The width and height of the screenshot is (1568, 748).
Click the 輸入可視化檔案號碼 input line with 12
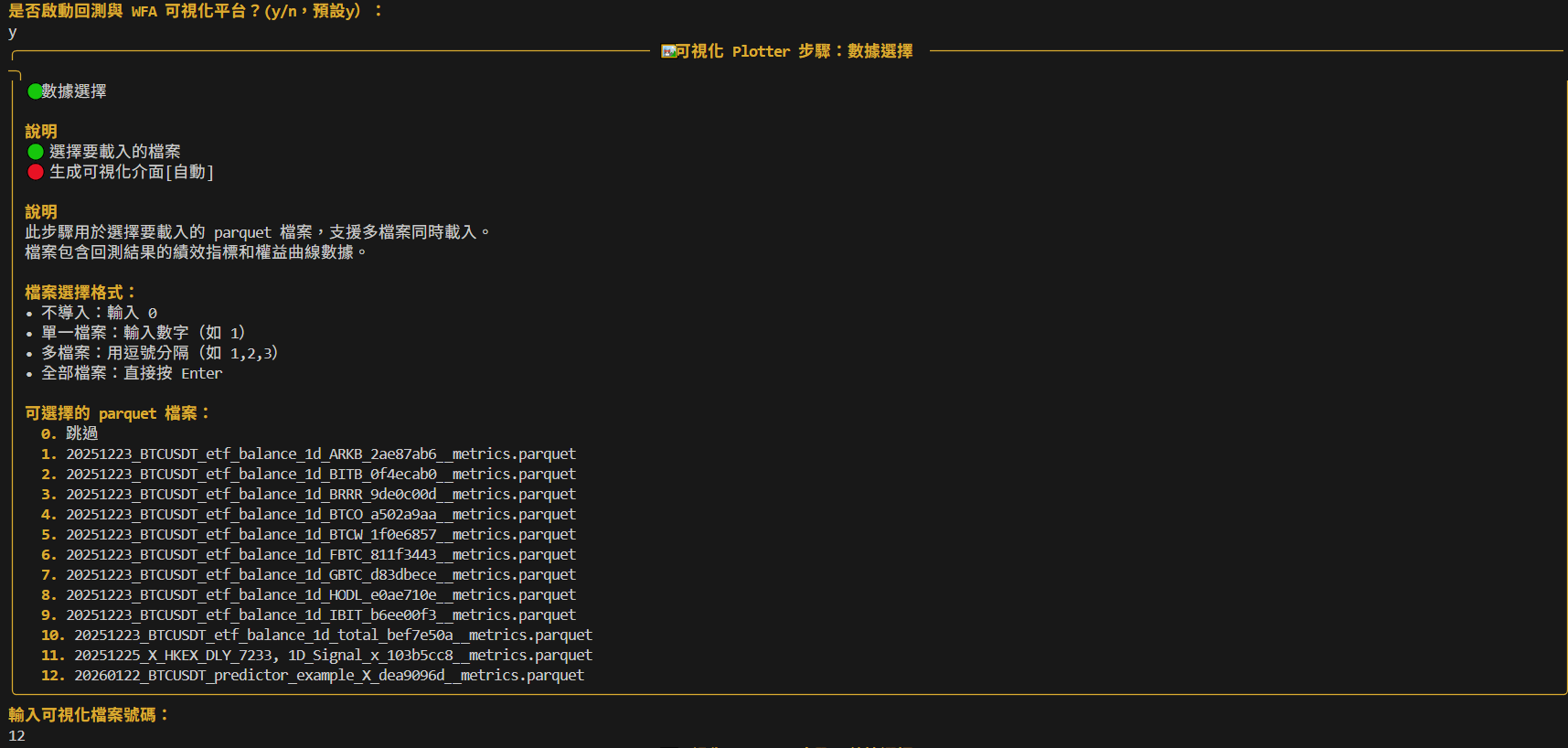click(x=16, y=735)
